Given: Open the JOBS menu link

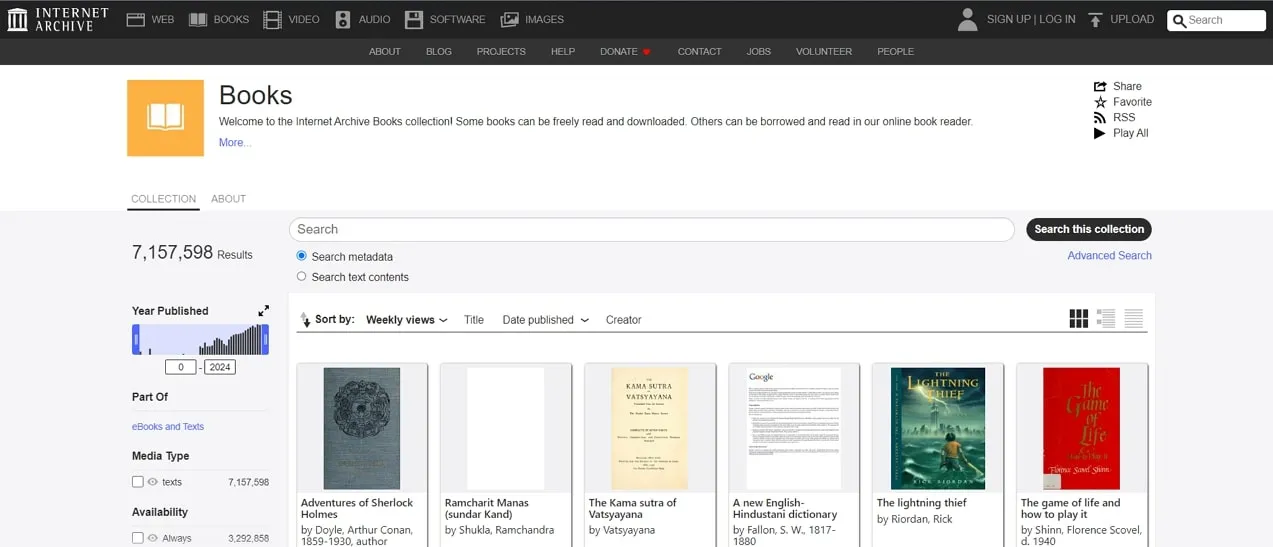Looking at the screenshot, I should coord(759,52).
